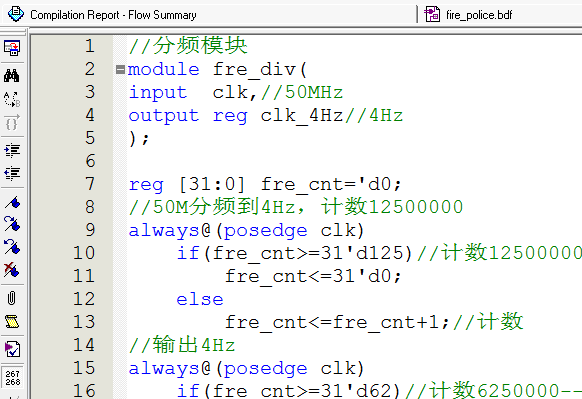The image size is (582, 399).
Task: Open the fire_police.bdf tab
Action: point(479,15)
